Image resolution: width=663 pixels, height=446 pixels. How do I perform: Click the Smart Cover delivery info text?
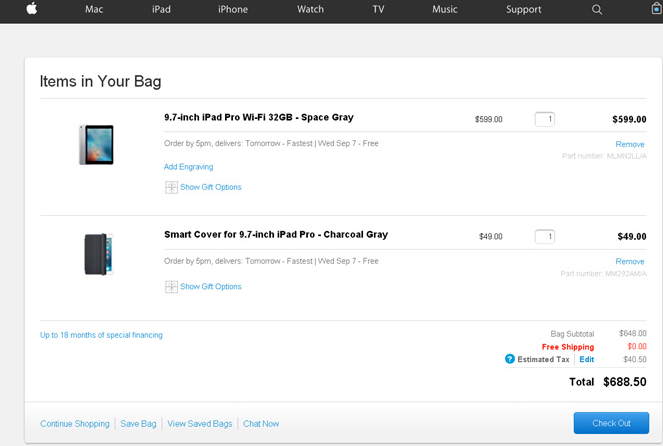pos(271,261)
